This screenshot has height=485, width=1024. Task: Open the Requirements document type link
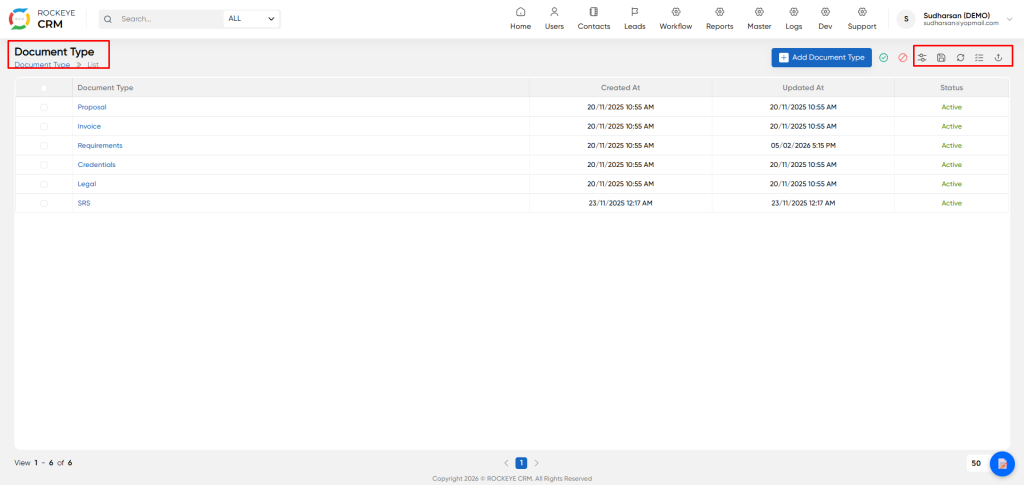tap(100, 146)
